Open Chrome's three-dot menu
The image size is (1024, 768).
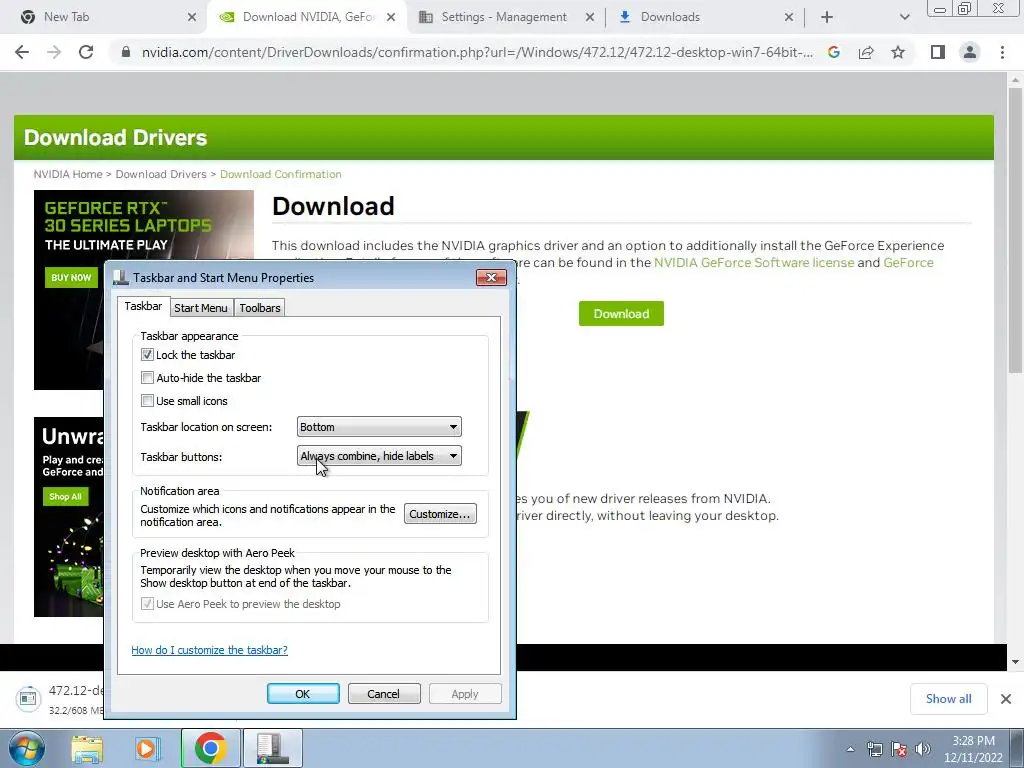pyautogui.click(x=1002, y=52)
